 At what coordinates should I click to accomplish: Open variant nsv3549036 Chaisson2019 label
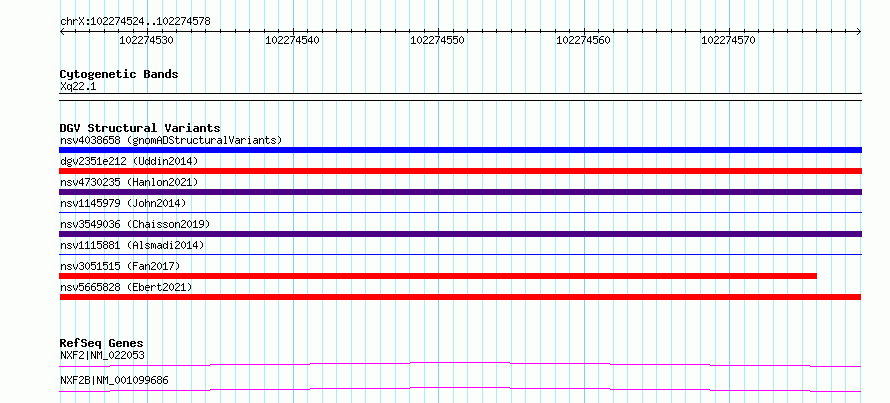135,224
